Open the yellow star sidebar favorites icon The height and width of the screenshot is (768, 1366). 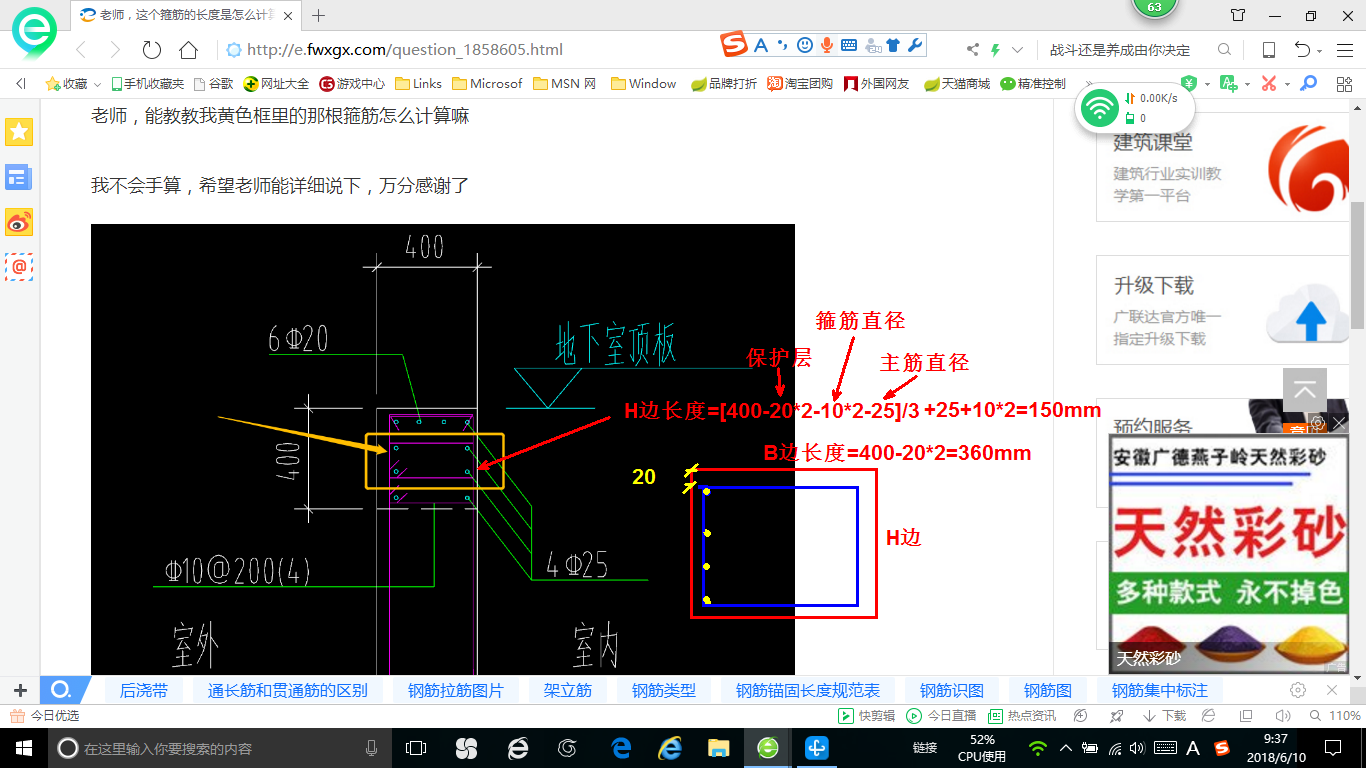[x=19, y=131]
